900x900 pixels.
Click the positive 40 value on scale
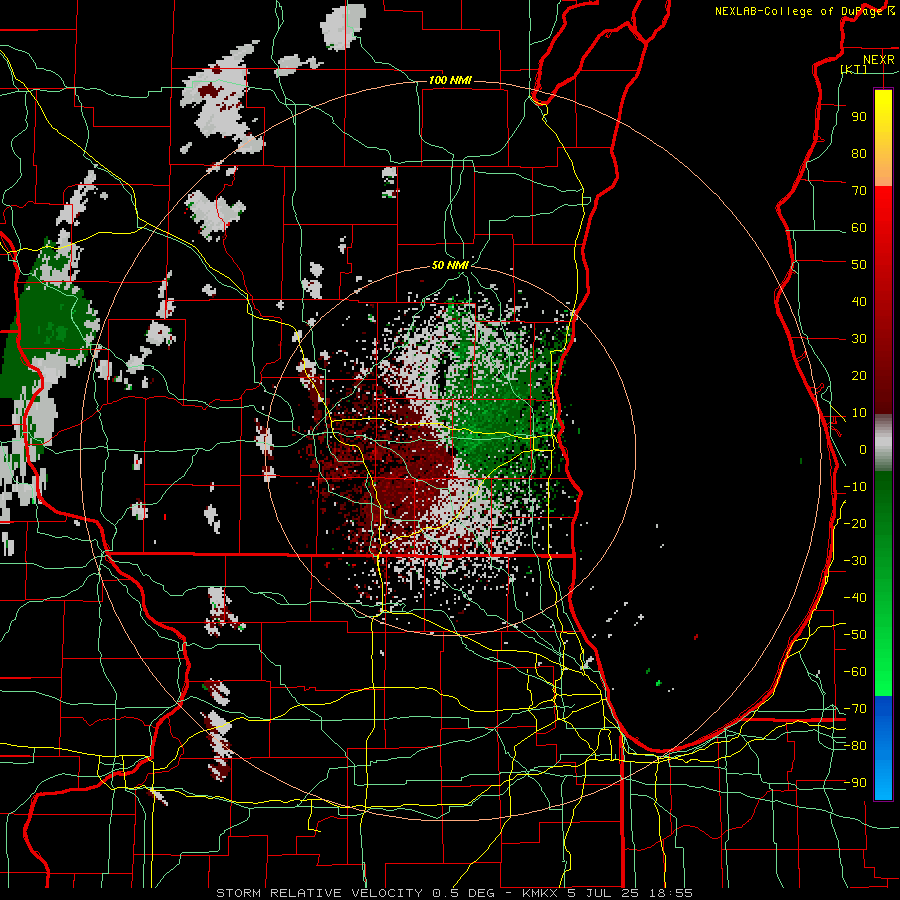[859, 301]
